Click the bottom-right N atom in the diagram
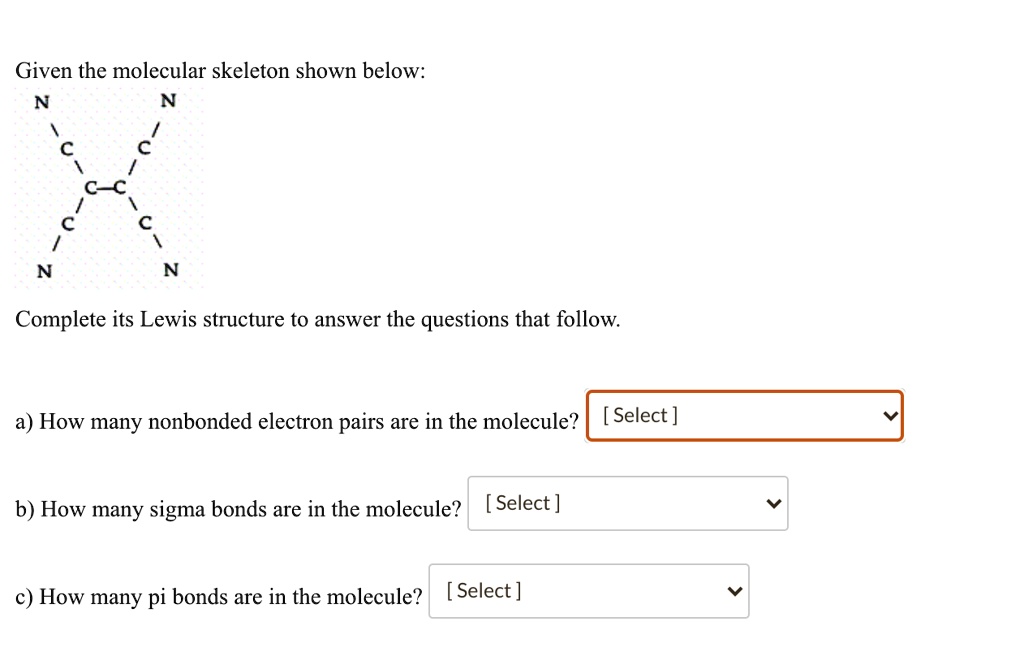Viewport: 1024px width, 669px height. (x=172, y=270)
